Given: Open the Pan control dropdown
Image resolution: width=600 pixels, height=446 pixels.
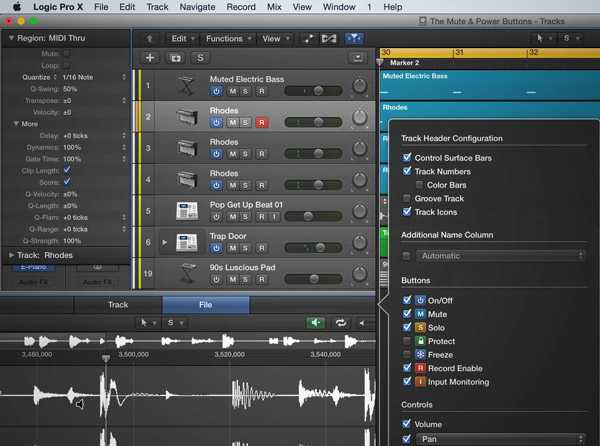Looking at the screenshot, I should [x=501, y=439].
